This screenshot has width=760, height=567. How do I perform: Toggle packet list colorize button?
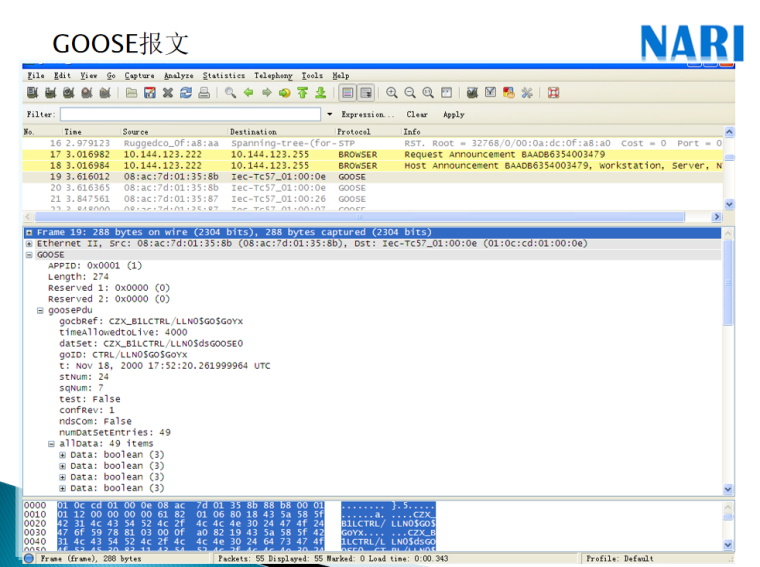pyautogui.click(x=348, y=93)
